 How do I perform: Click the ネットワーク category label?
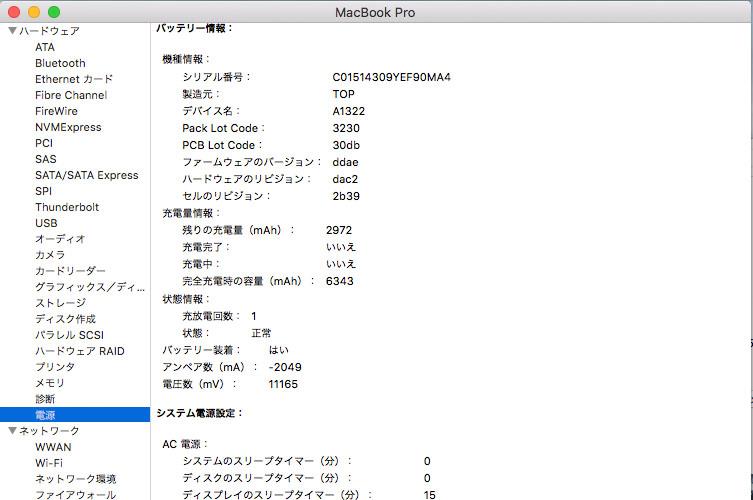coord(49,431)
